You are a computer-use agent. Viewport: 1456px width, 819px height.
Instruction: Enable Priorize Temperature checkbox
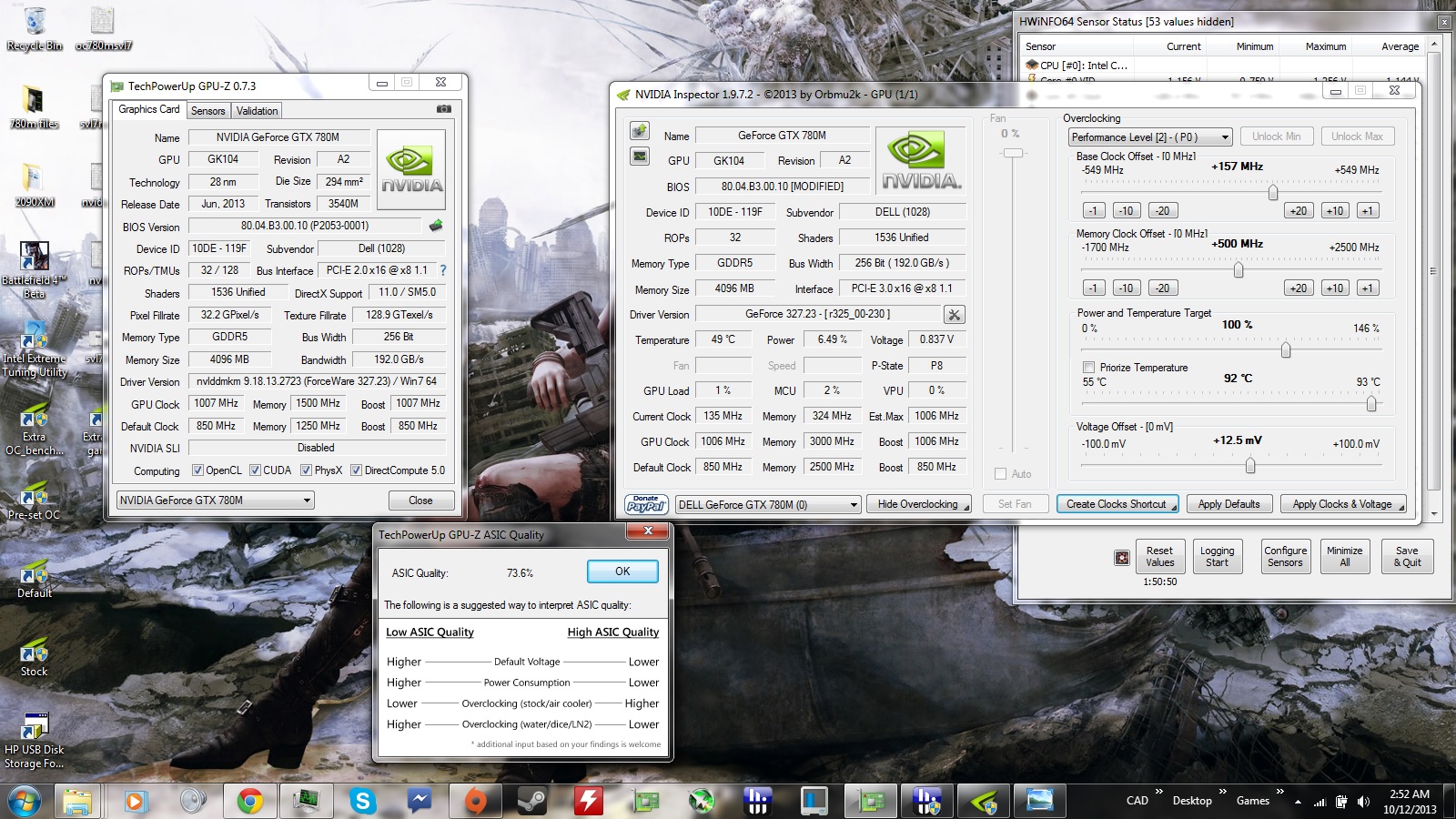coord(1088,368)
